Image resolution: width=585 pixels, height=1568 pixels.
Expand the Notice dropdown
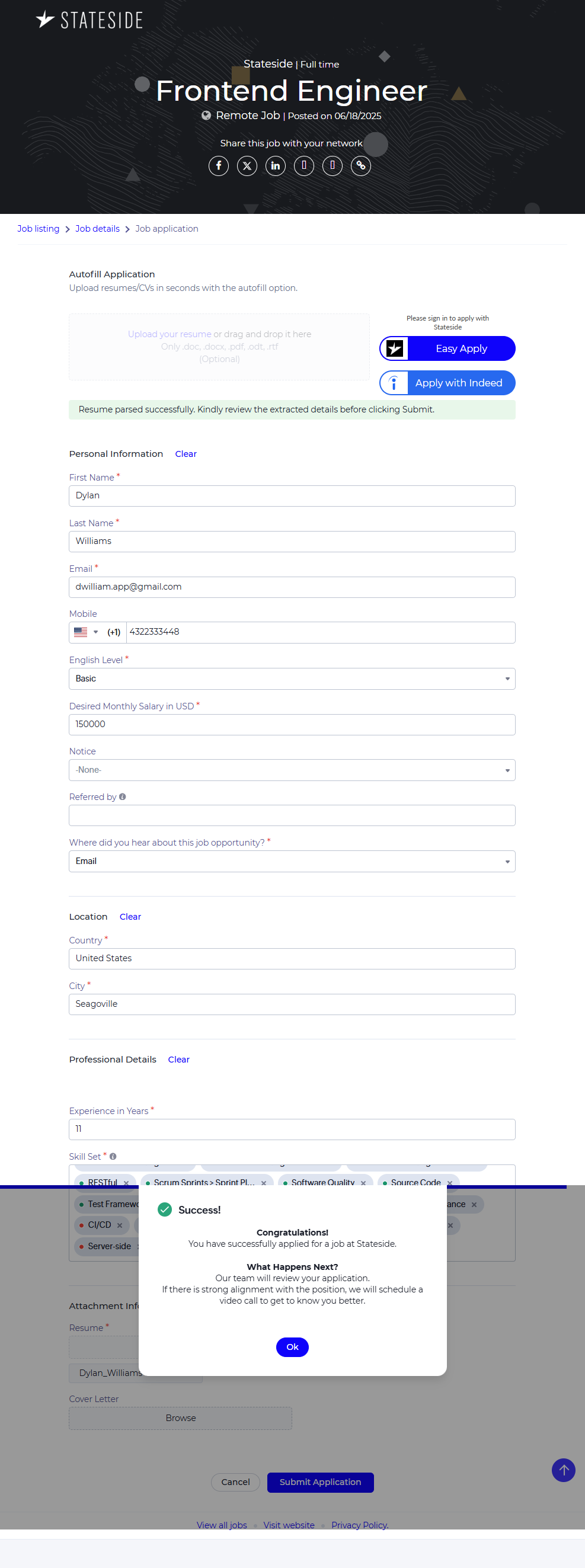coord(292,770)
